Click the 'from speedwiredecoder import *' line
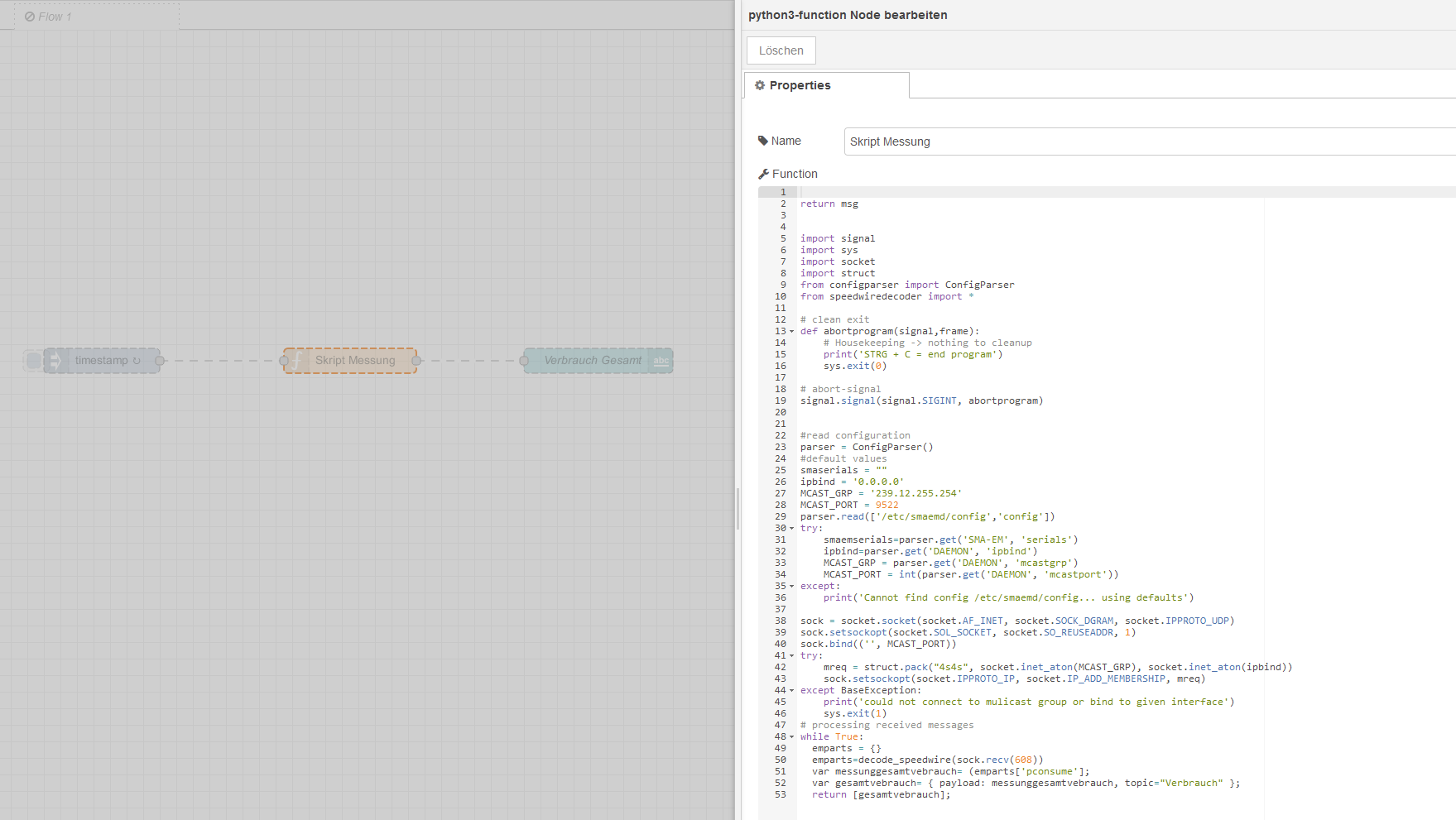 coord(887,296)
